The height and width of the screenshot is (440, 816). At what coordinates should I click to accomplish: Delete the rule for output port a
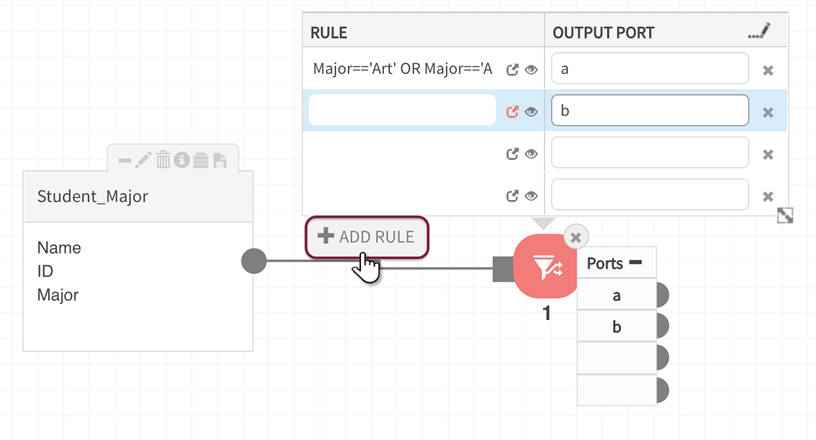(x=768, y=71)
